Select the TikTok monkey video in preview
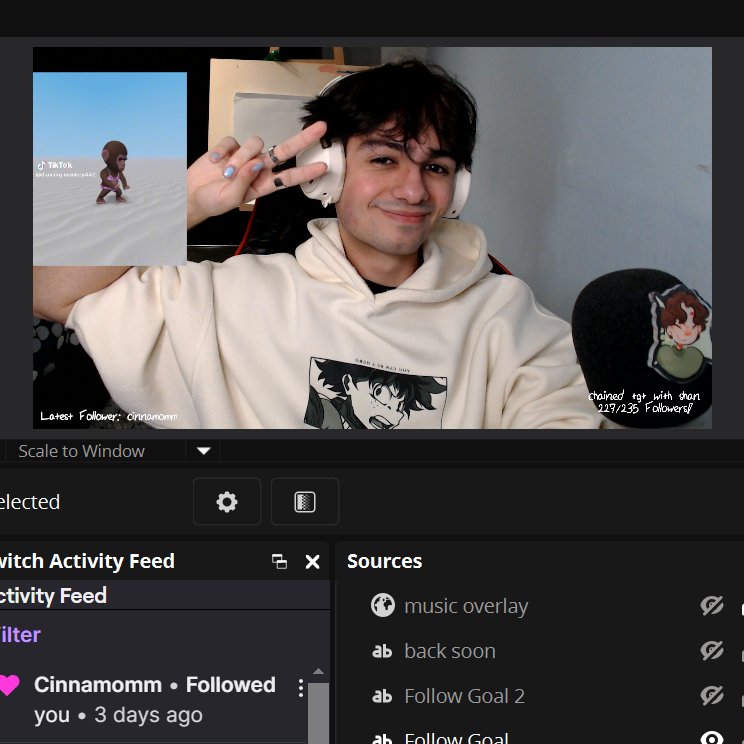 tap(110, 169)
